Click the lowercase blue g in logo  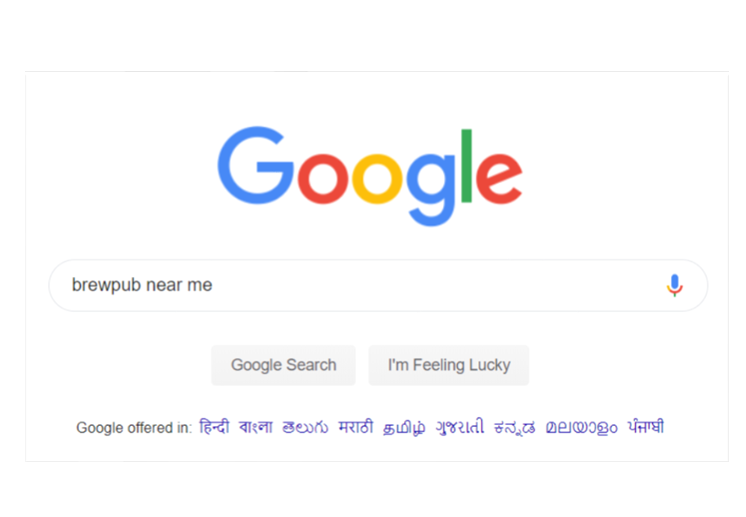[x=431, y=190]
